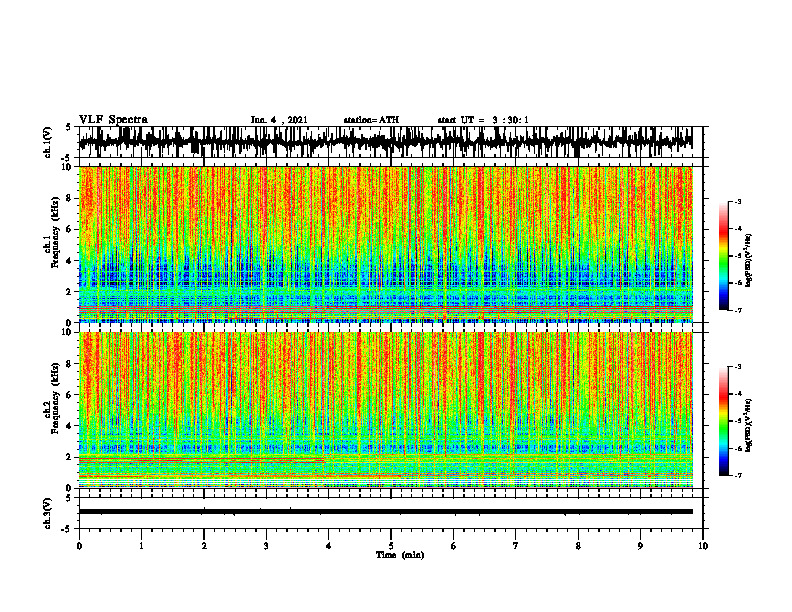This screenshot has height=612, width=792.
Task: Click time-axis tick label "4"
Action: pyautogui.click(x=329, y=546)
